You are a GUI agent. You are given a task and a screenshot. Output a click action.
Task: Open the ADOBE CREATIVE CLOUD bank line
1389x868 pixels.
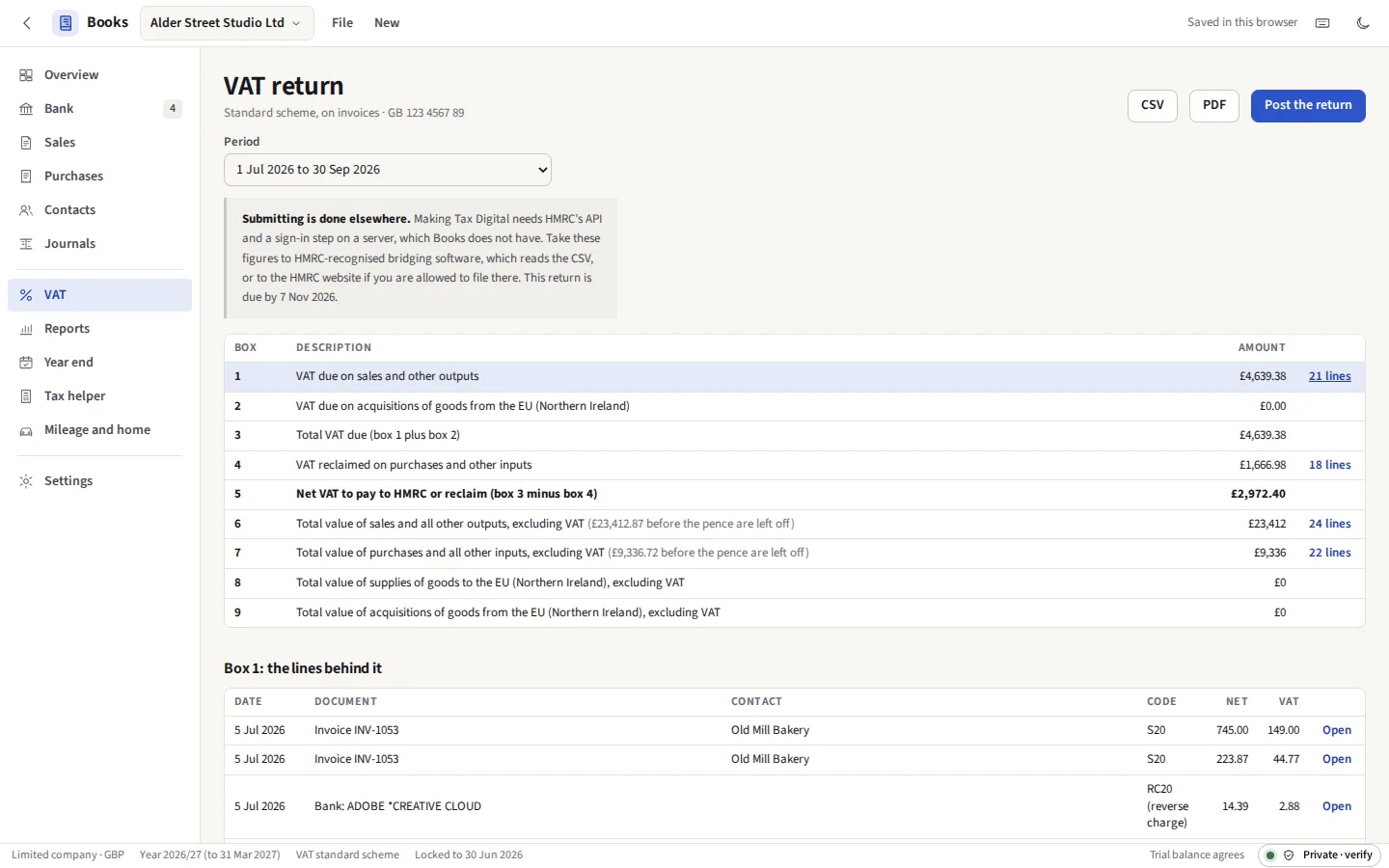pyautogui.click(x=1336, y=806)
